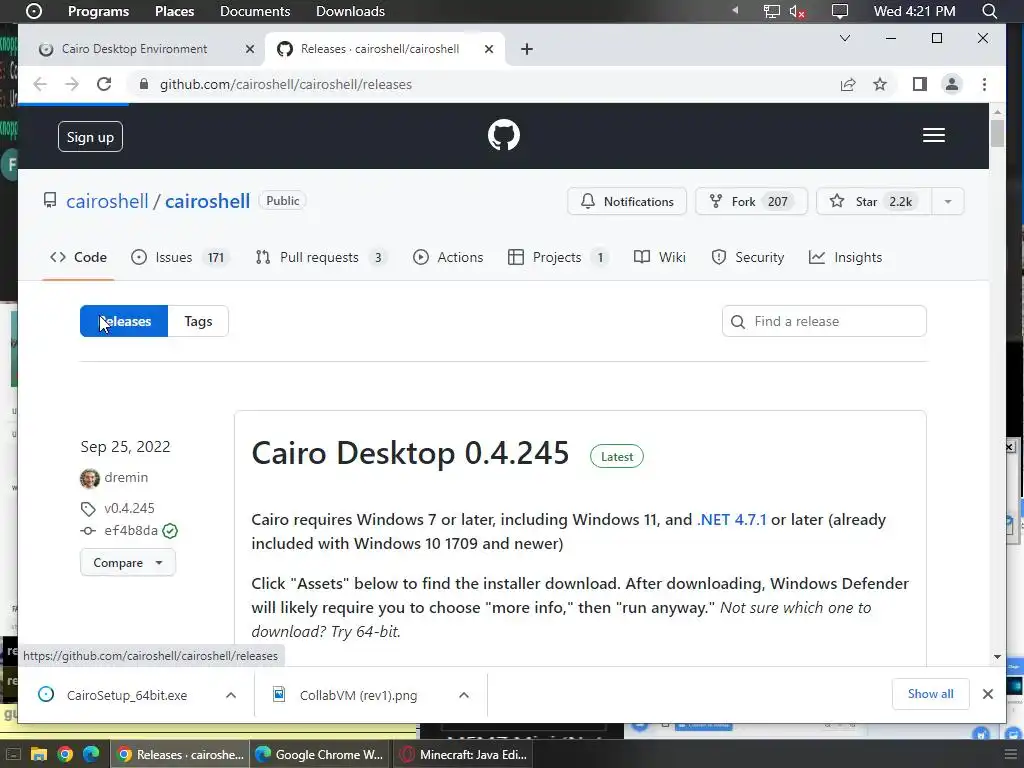View site security lock icon
Image resolution: width=1024 pixels, height=768 pixels.
coord(144,84)
